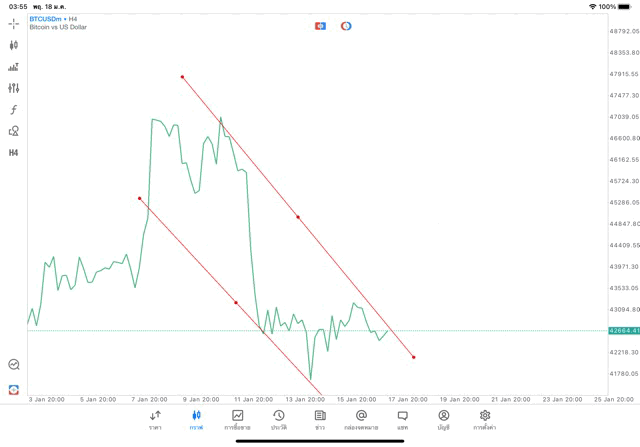This screenshot has width=640, height=447.
Task: Open the การซื้อขาย trade tab
Action: [238, 420]
